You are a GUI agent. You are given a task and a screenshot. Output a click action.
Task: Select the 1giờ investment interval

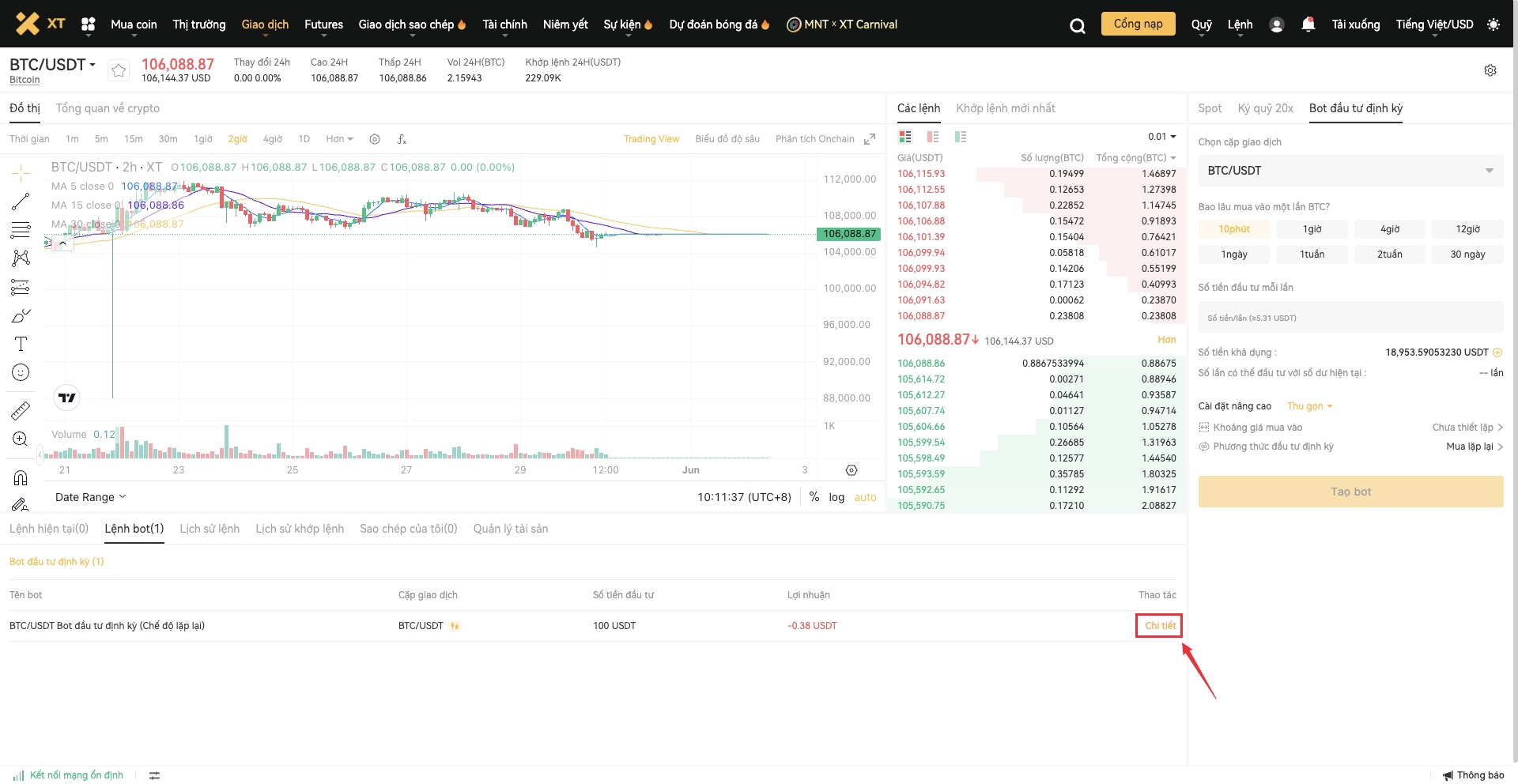tap(1312, 229)
